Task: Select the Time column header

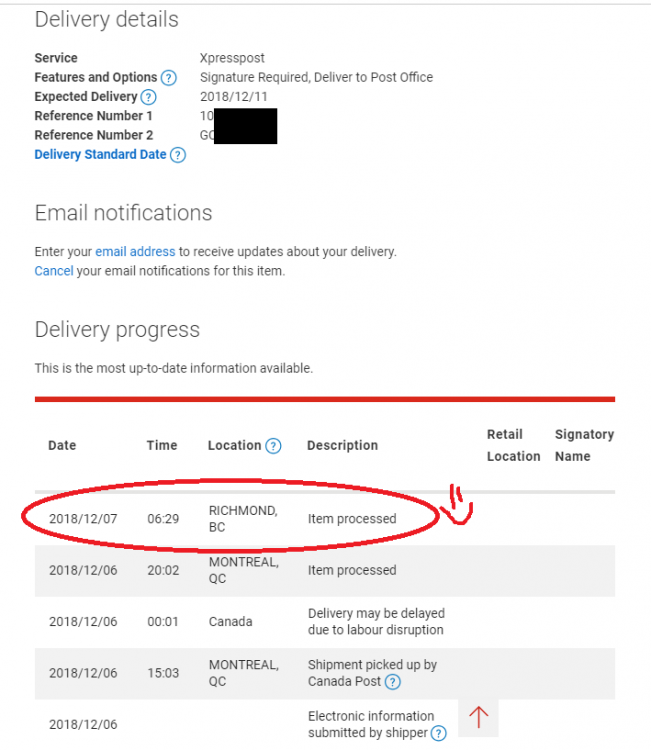Action: click(162, 446)
